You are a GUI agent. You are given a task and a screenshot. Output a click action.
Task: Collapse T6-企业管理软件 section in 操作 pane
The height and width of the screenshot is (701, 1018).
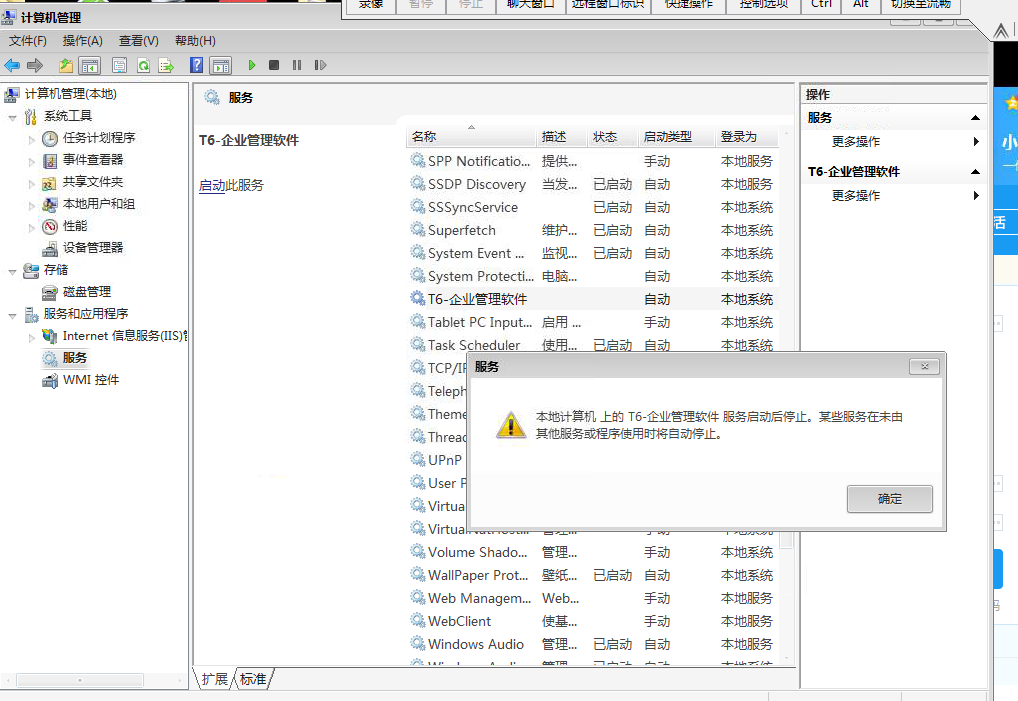tap(975, 171)
